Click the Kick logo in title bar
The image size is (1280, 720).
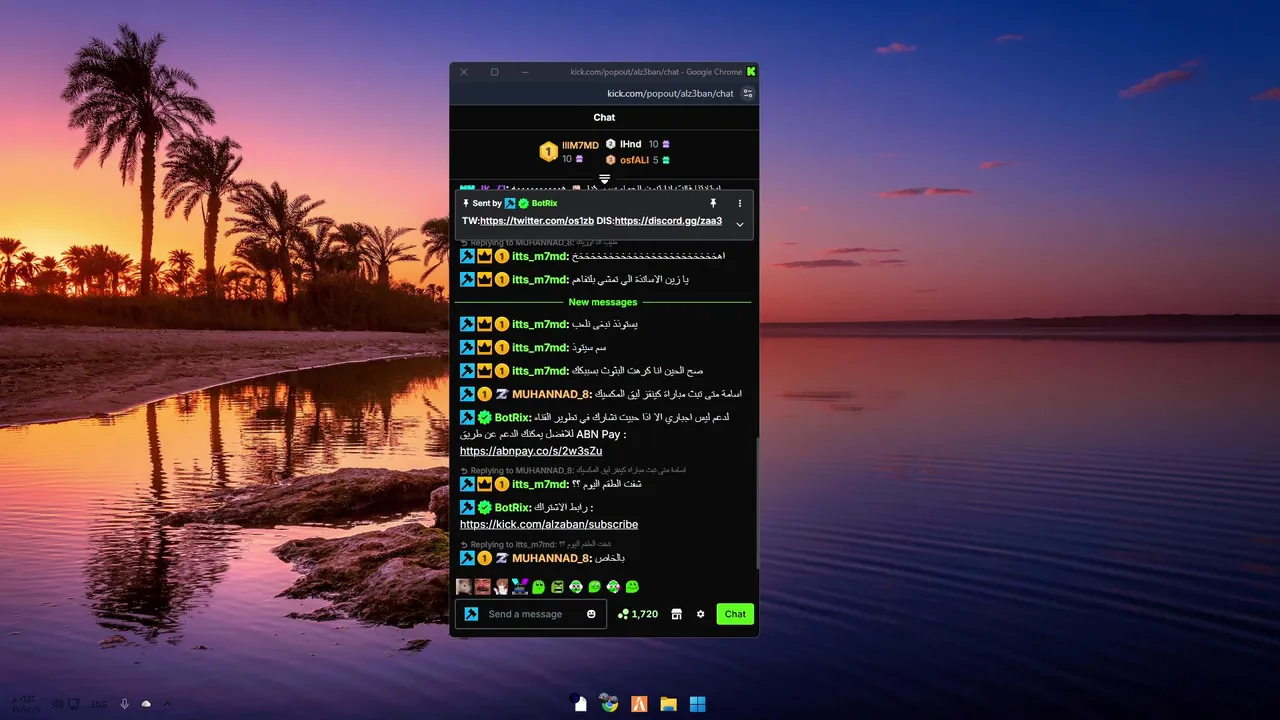751,72
